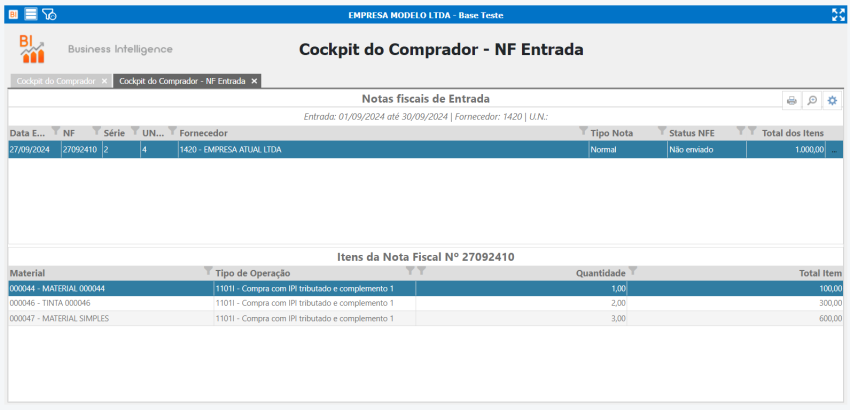850x410 pixels.
Task: Switch to the Cockpit do Comprador tab
Action: pos(56,81)
